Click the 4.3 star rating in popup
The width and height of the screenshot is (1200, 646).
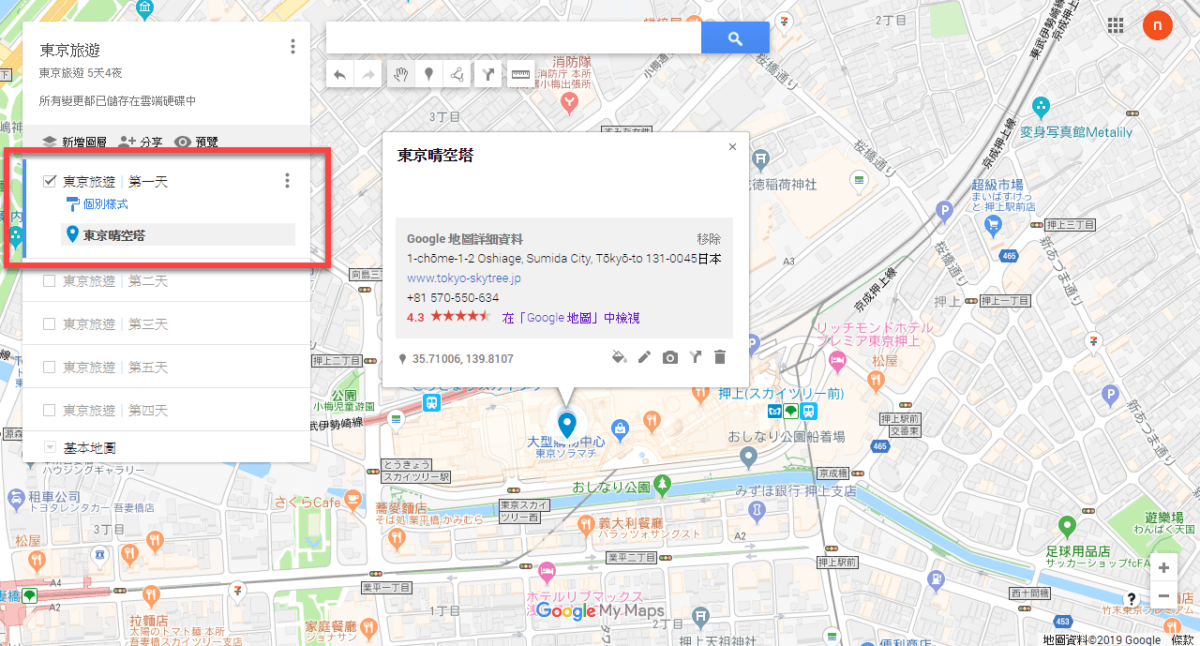click(x=448, y=317)
